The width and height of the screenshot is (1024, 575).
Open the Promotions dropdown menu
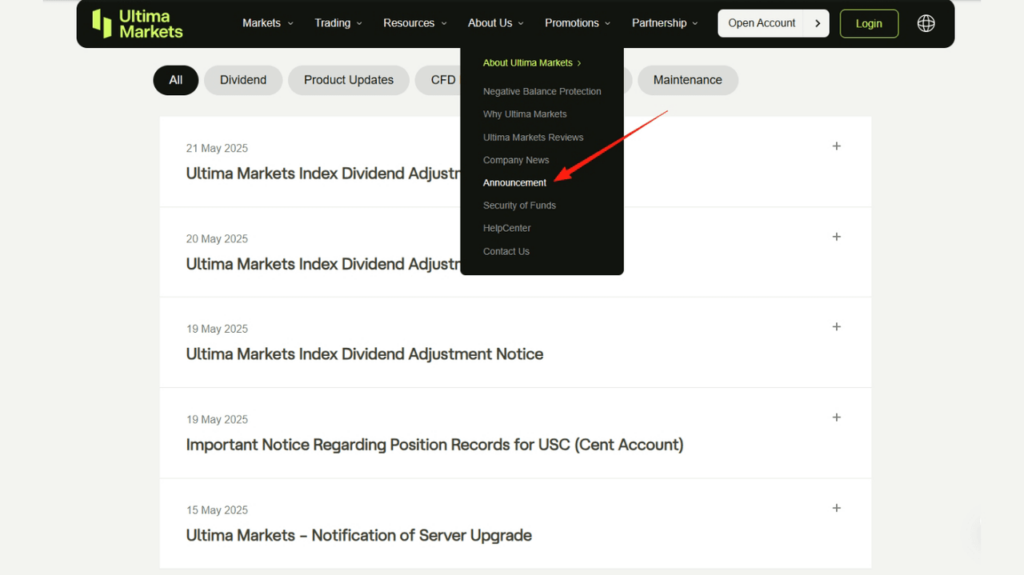click(x=577, y=23)
